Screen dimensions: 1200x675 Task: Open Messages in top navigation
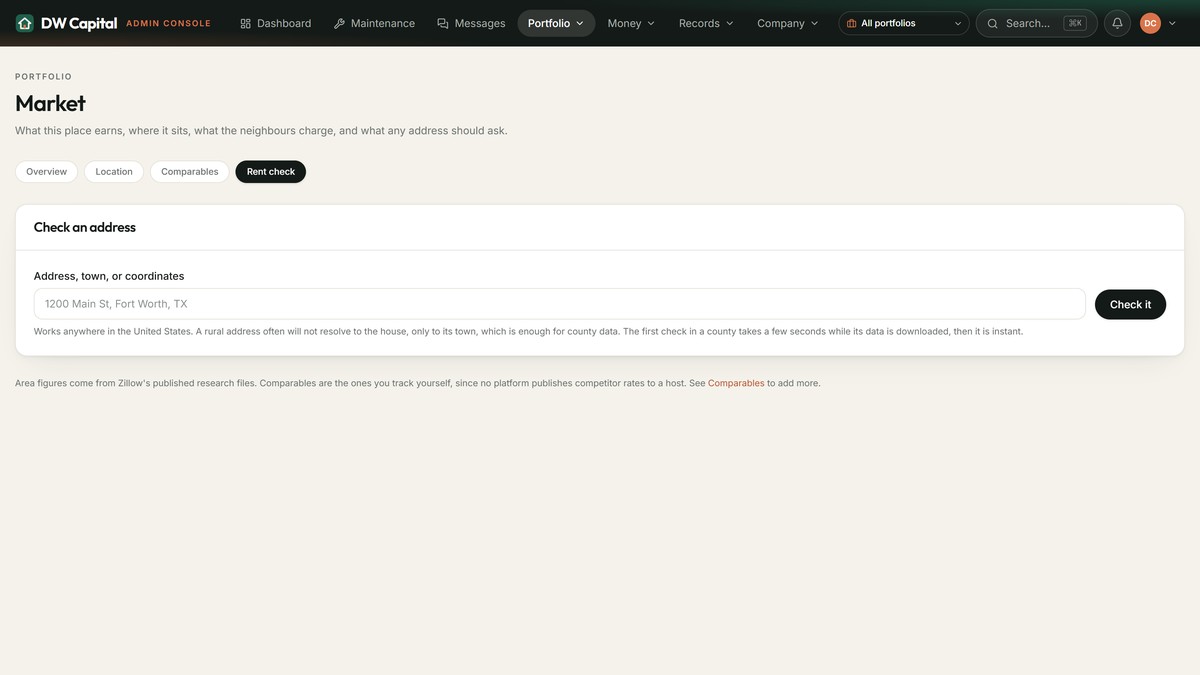click(x=471, y=23)
